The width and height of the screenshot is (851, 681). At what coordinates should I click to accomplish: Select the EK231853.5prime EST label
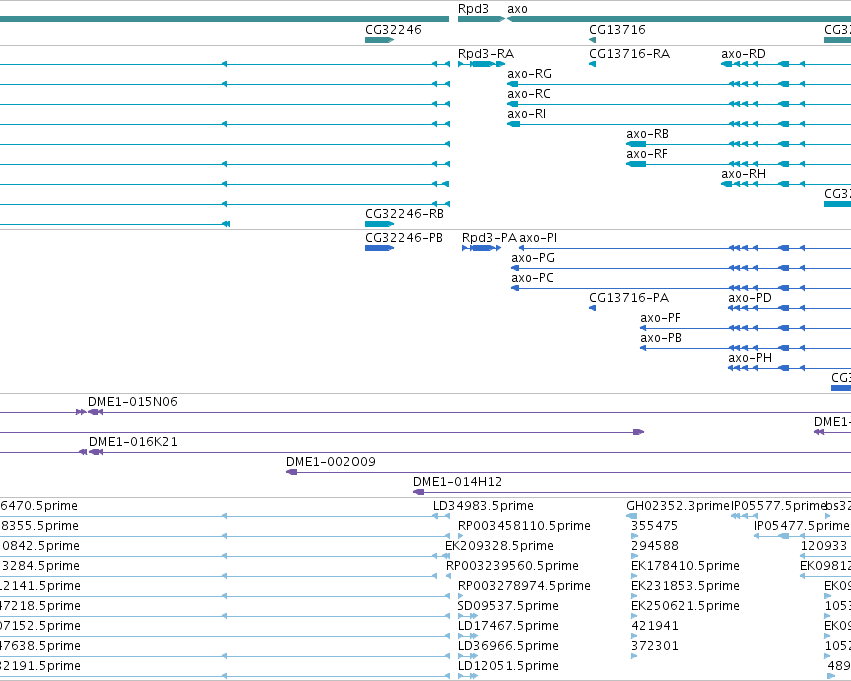685,586
